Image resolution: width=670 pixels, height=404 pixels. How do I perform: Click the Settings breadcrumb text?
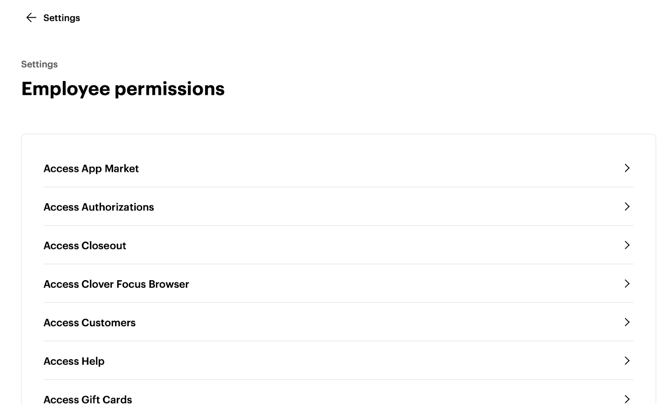point(39,64)
